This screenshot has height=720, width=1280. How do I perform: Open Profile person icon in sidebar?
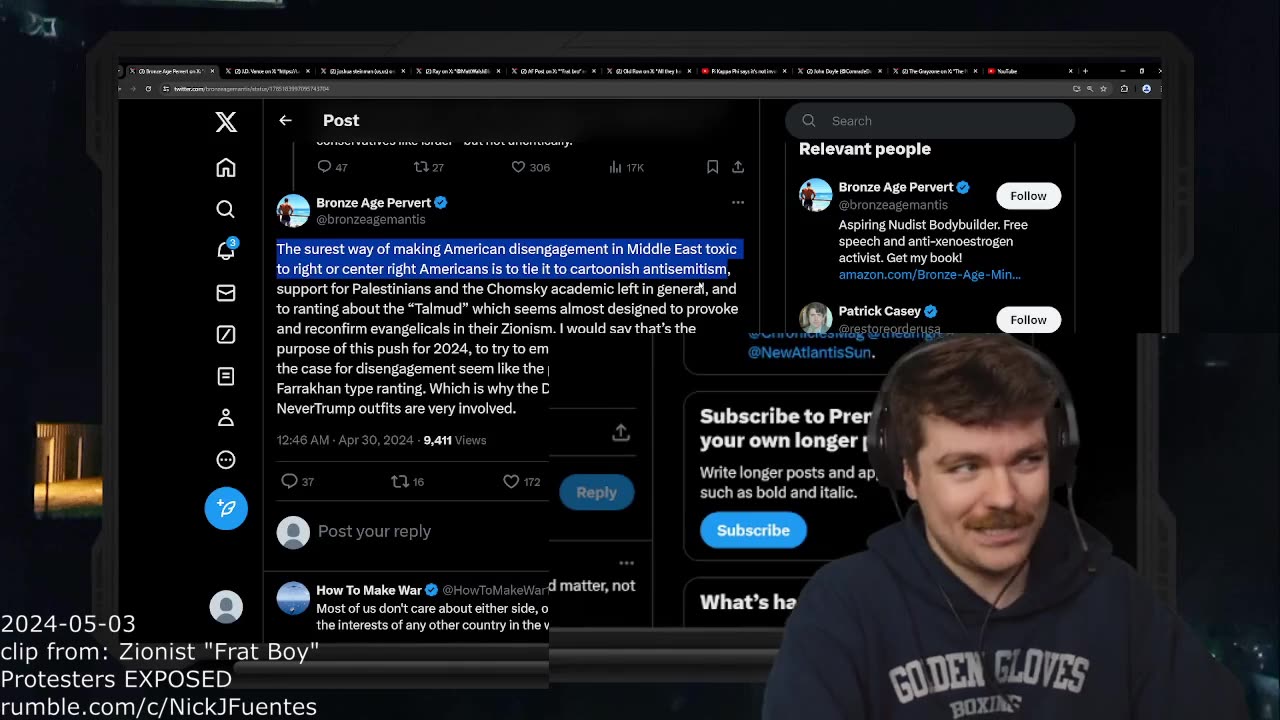click(226, 417)
